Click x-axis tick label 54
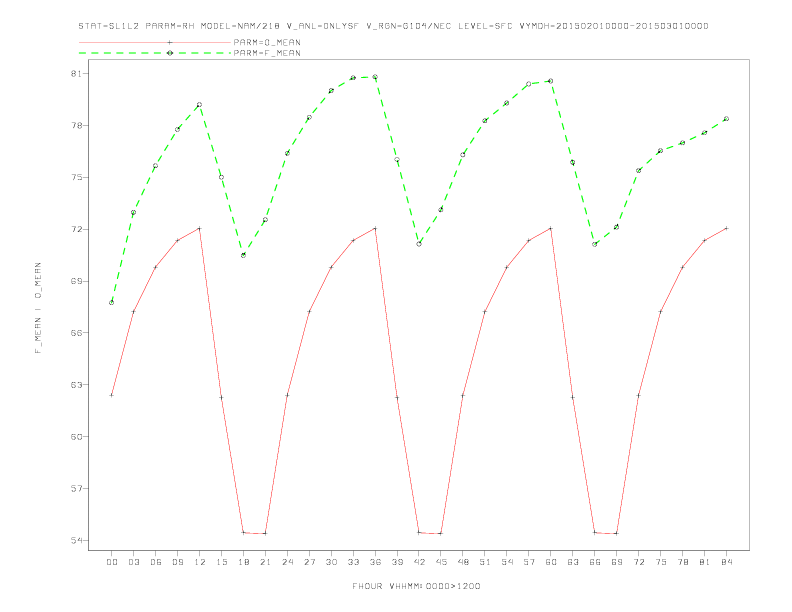Screen dimensions: 792x612 [507, 562]
